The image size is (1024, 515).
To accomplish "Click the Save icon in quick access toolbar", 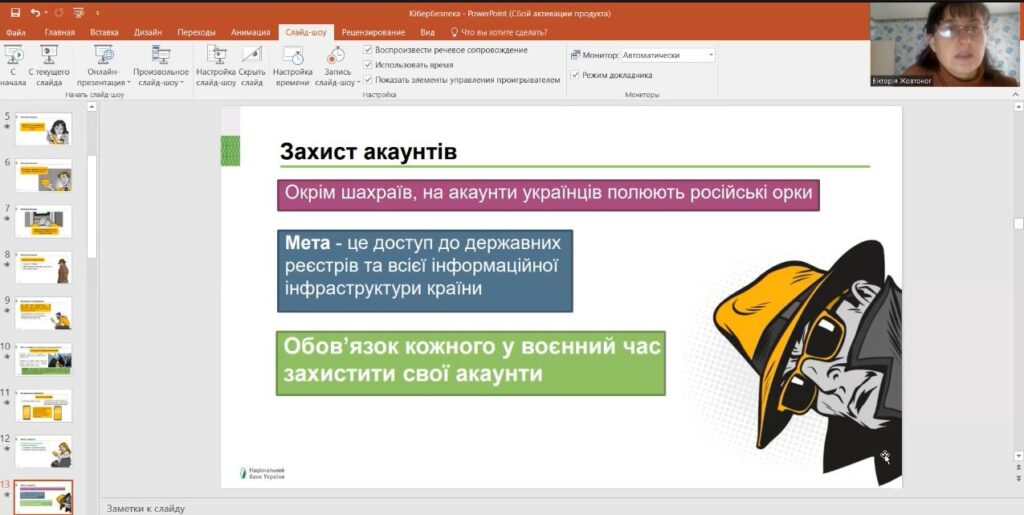I will click(x=15, y=13).
